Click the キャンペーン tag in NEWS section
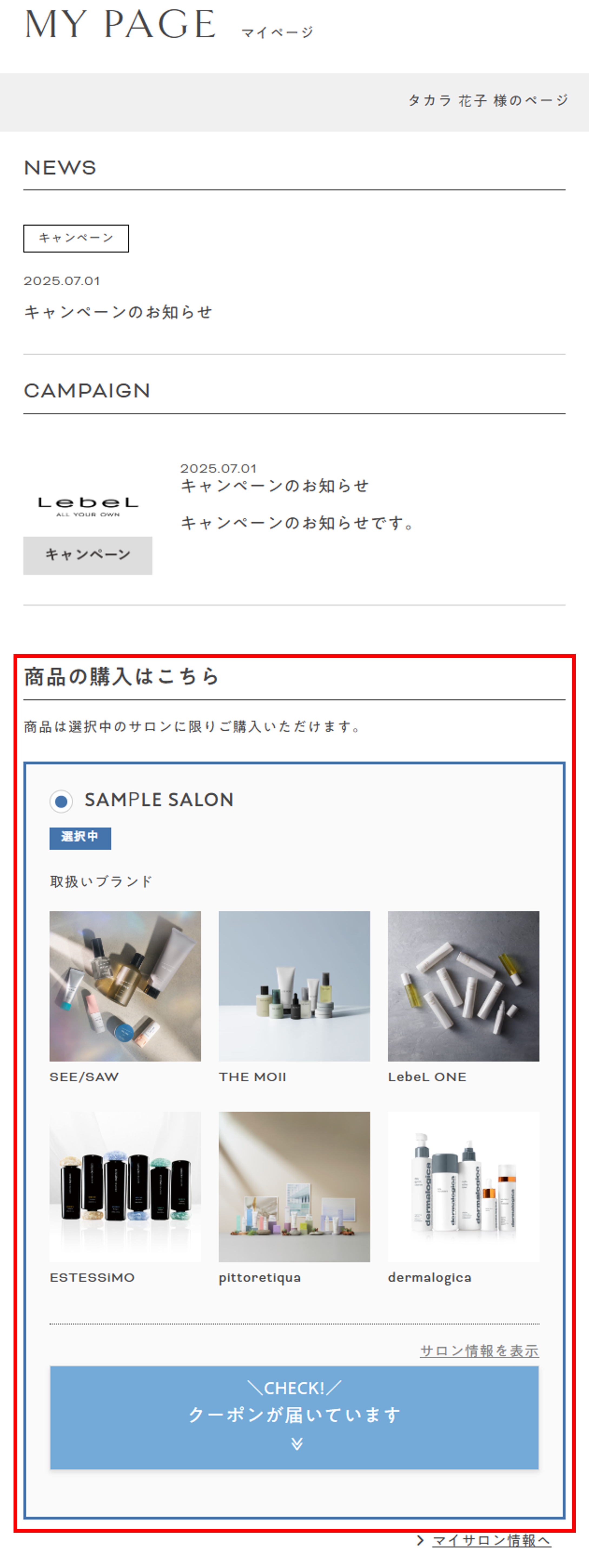Screen dimensions: 589x1568 pyautogui.click(x=76, y=238)
